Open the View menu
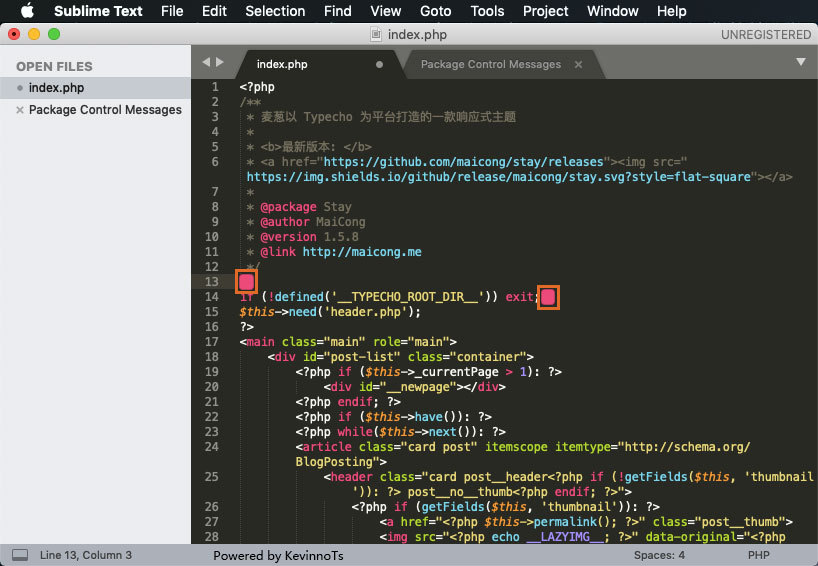Image resolution: width=818 pixels, height=566 pixels. [386, 11]
